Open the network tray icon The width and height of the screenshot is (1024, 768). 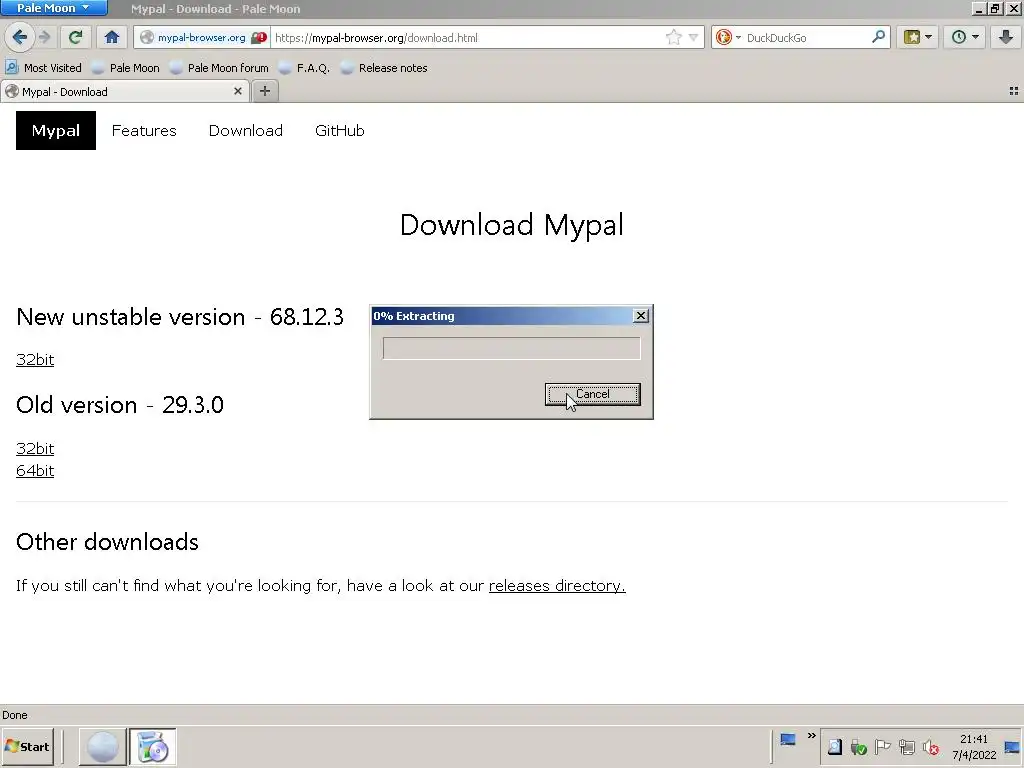click(906, 747)
